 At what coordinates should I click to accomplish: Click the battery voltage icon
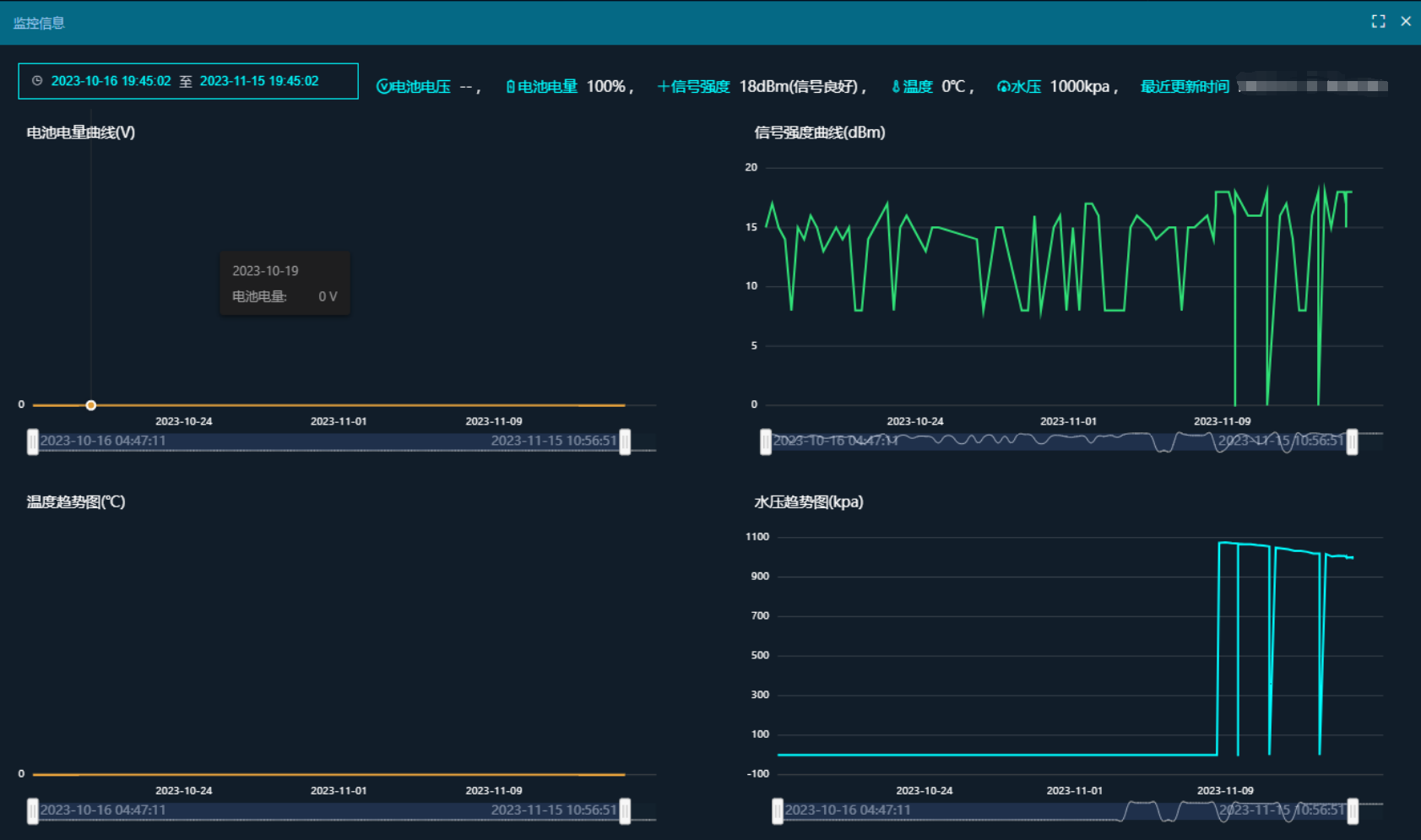coord(382,86)
